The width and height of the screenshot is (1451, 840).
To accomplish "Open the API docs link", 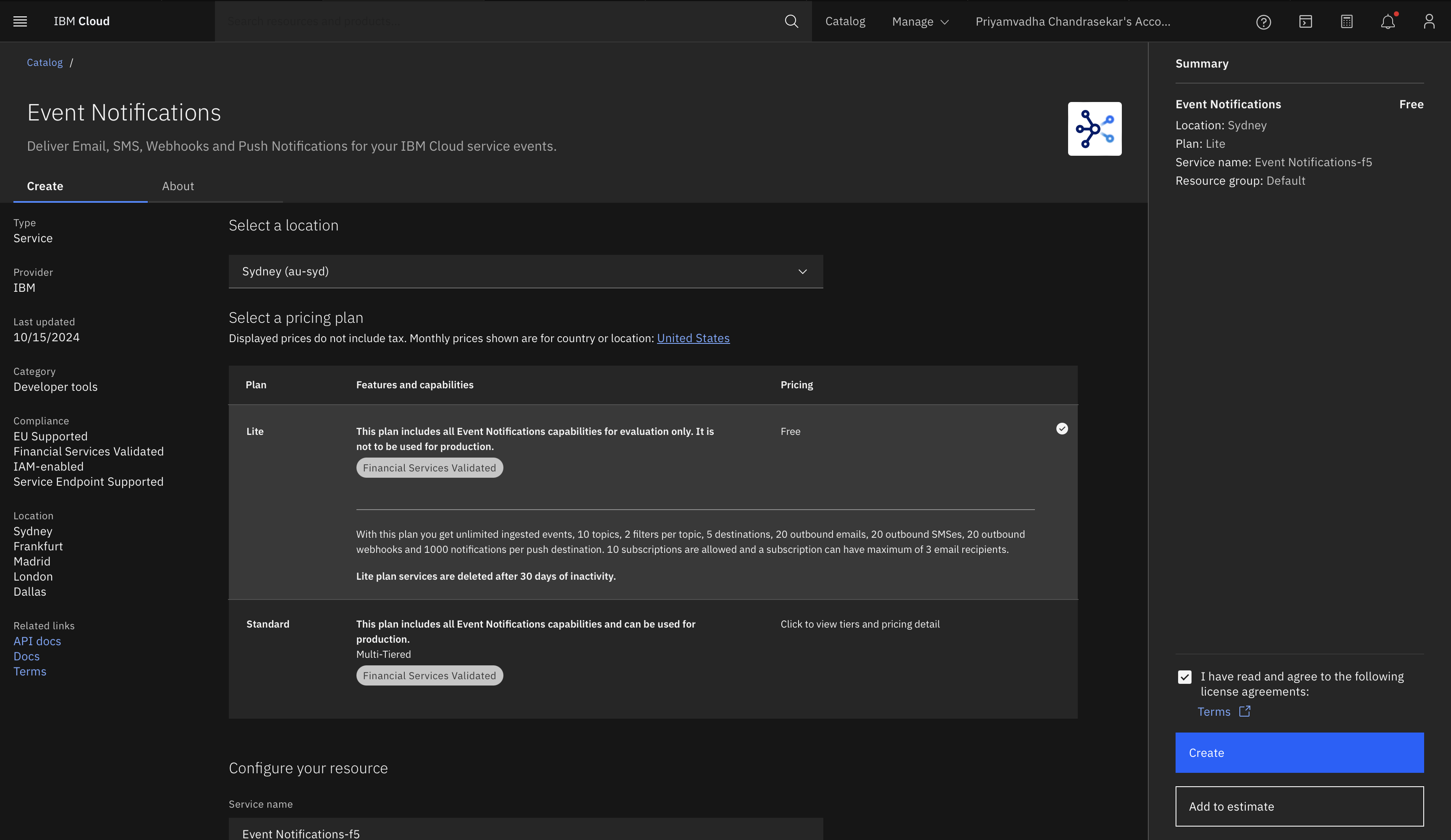I will (37, 641).
